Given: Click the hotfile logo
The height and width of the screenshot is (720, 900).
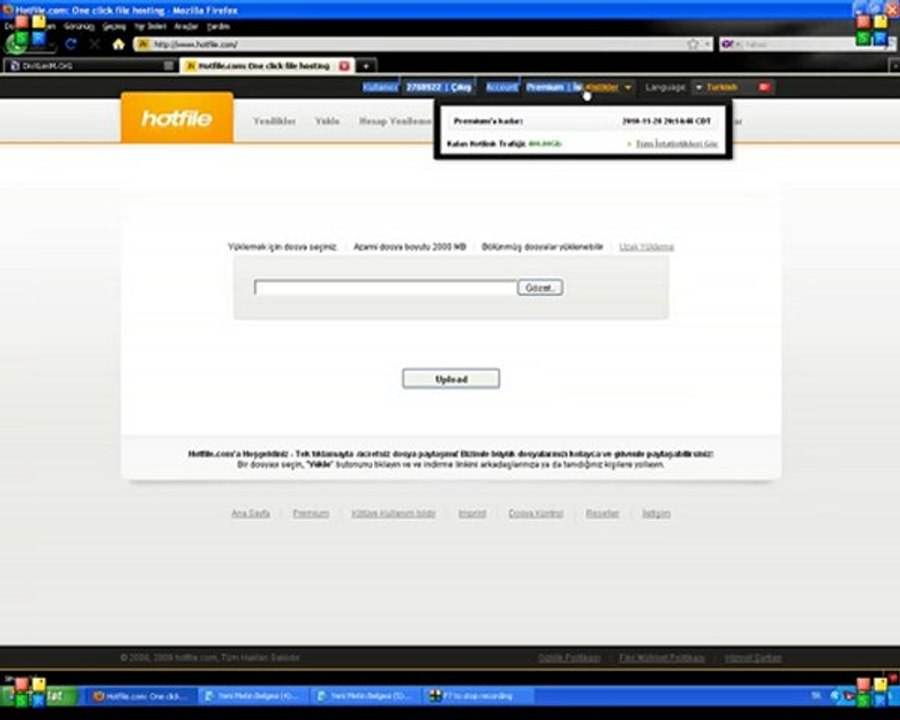Looking at the screenshot, I should pos(177,118).
